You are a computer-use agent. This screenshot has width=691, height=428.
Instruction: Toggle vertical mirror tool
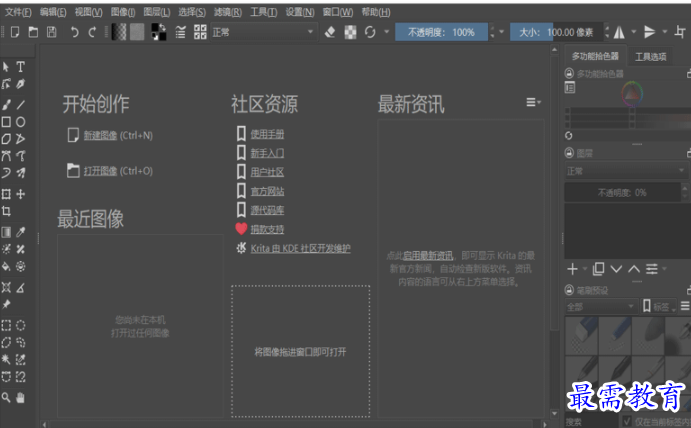click(x=649, y=32)
